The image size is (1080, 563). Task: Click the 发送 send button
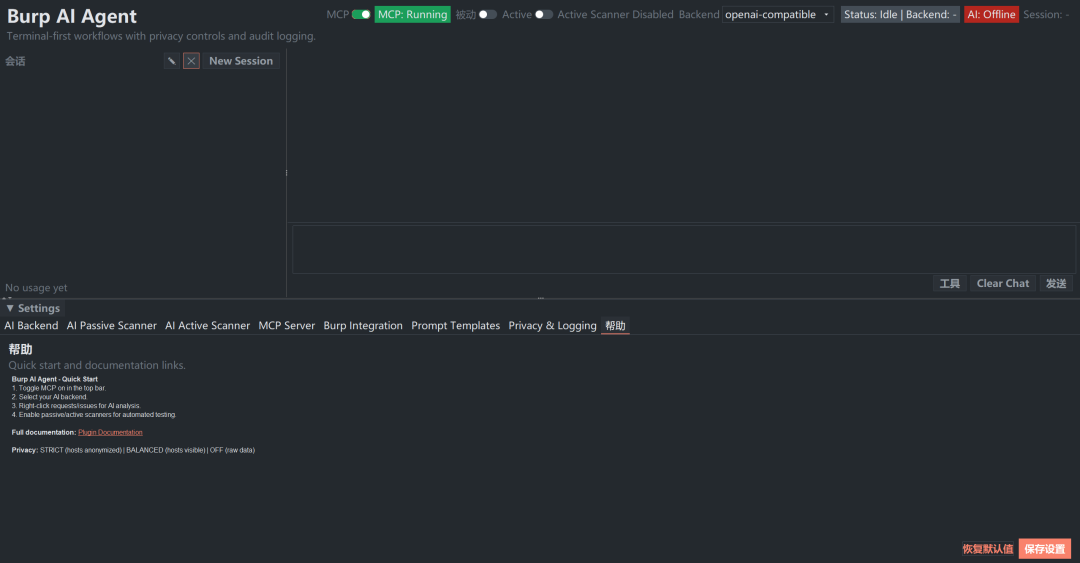[x=1056, y=283]
